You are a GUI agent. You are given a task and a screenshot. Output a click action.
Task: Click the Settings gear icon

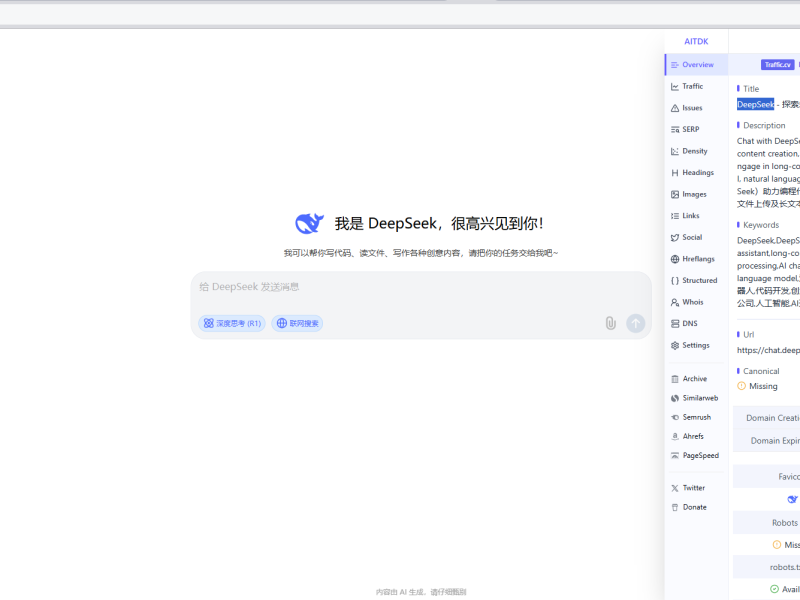675,345
